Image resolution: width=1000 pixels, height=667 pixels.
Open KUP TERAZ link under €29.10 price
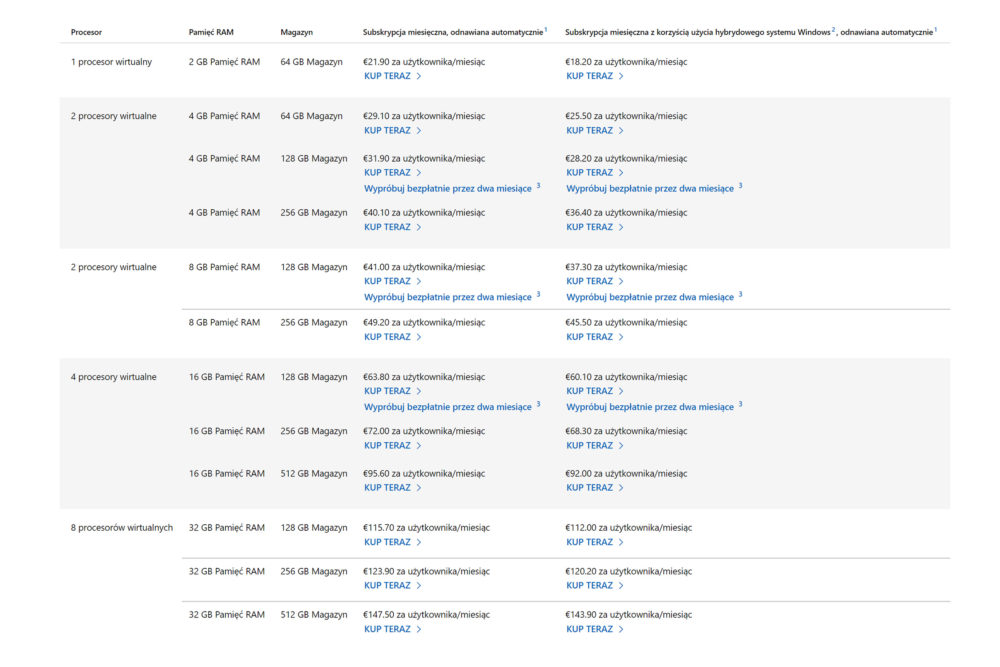[388, 130]
